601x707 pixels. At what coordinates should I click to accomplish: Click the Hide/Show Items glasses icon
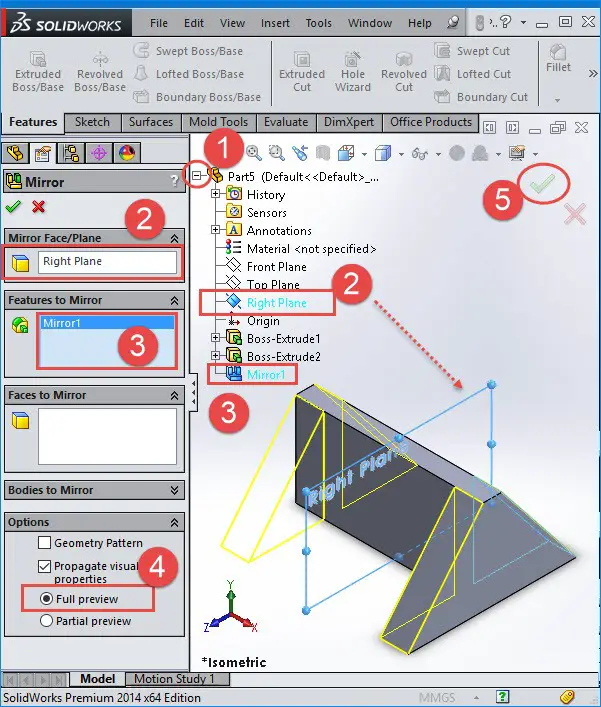(419, 154)
